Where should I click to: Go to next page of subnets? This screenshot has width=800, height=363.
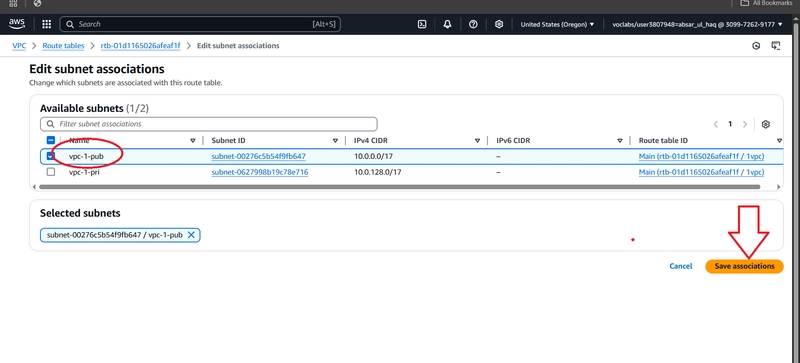[x=745, y=124]
